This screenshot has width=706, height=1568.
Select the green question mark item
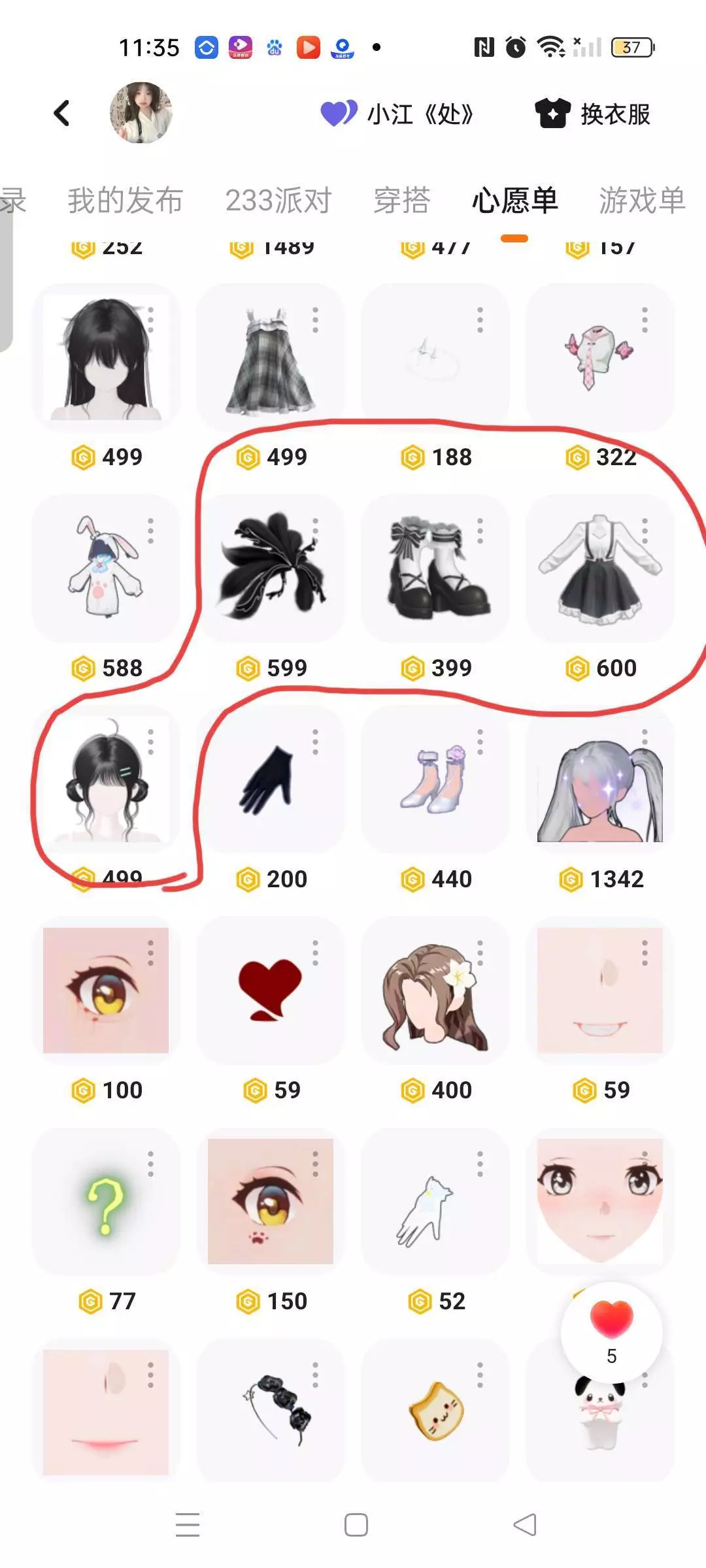pos(106,1201)
